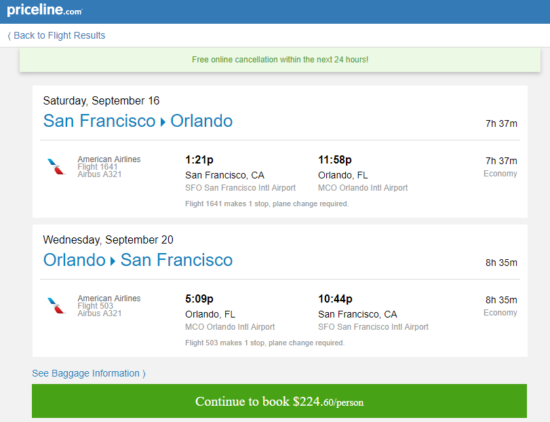550x422 pixels.
Task: Click the Saturday, September 16 date label
Action: [x=101, y=101]
